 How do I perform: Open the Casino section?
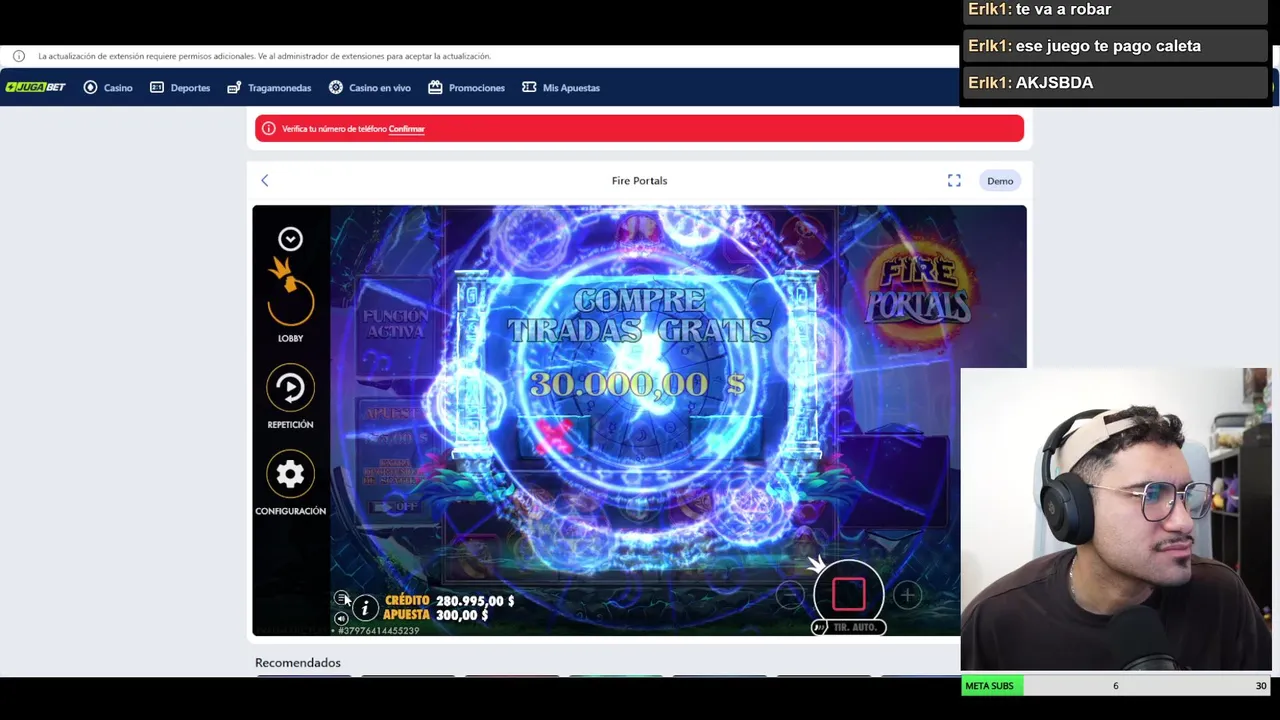108,88
